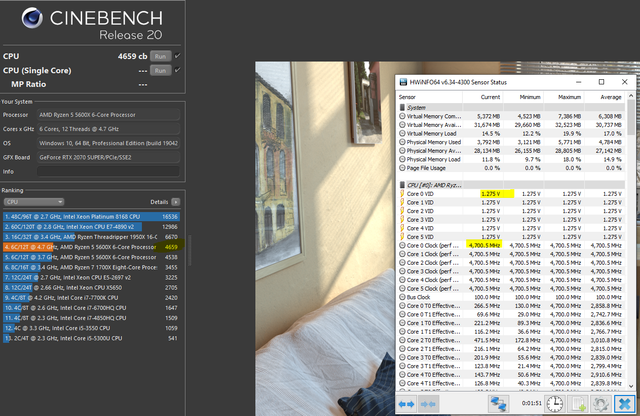Click Core 4 T1 Effective row icon

click(402, 383)
